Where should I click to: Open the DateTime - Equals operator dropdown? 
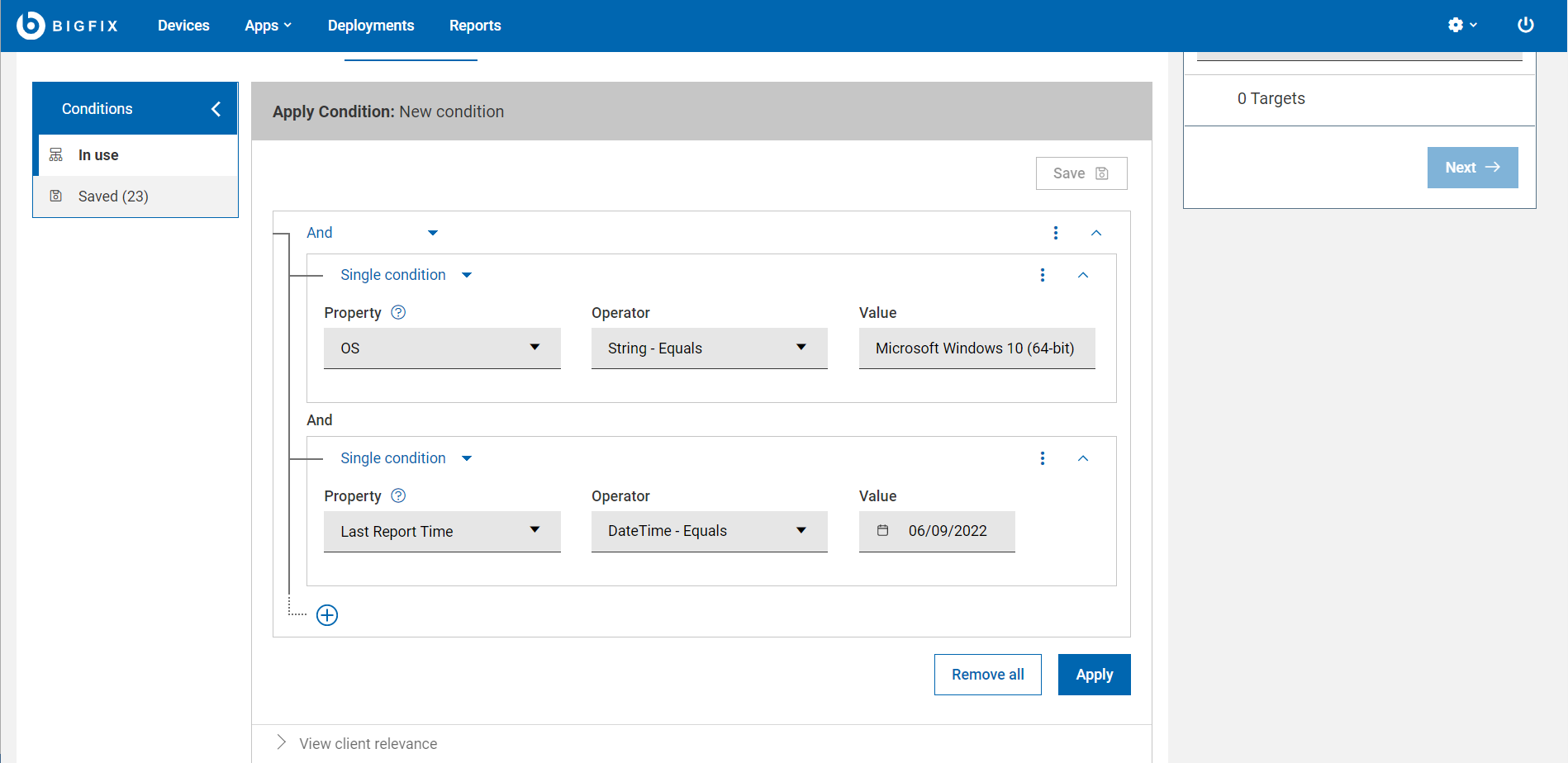click(x=709, y=531)
